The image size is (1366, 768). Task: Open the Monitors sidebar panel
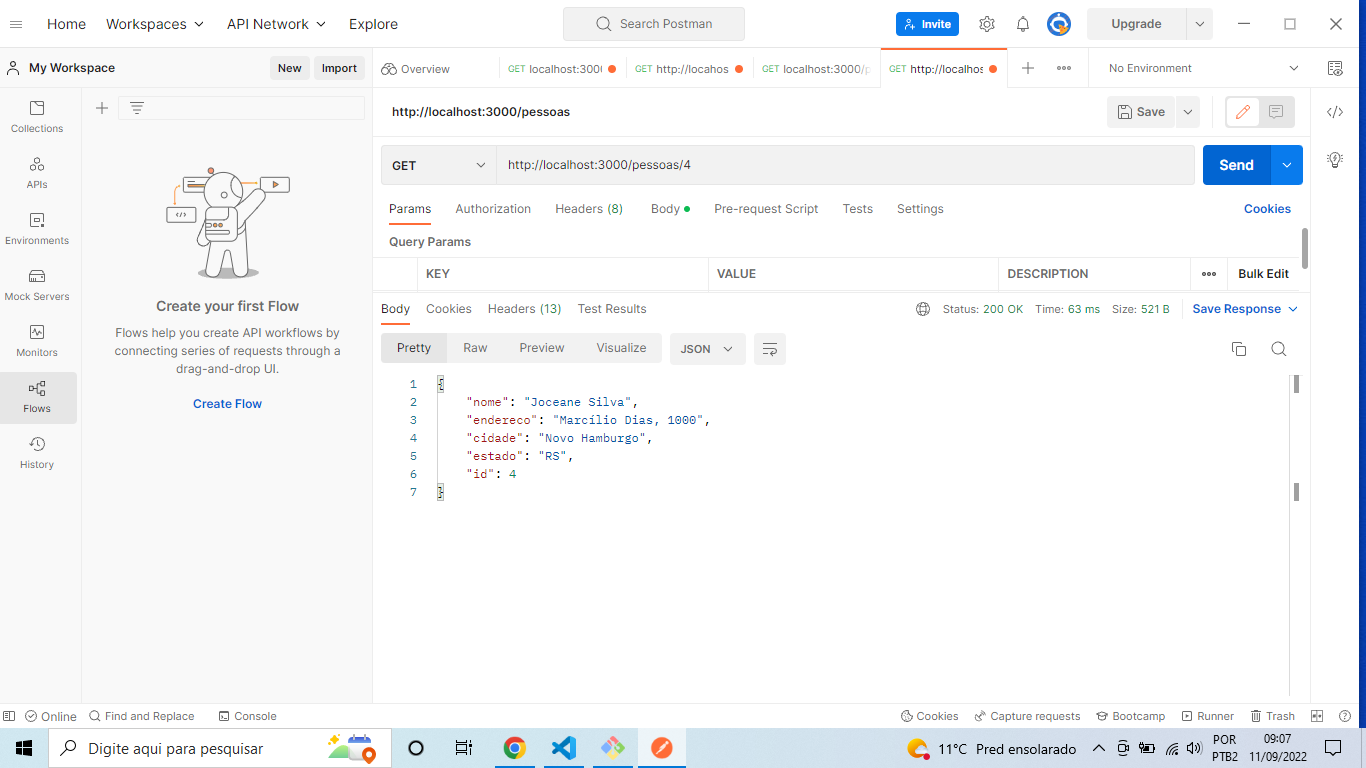[37, 341]
